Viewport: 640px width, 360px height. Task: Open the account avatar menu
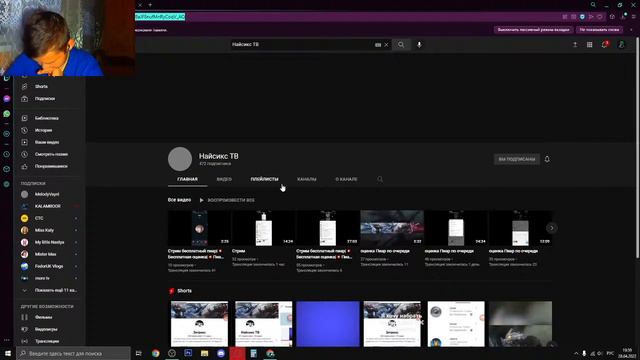coord(621,44)
